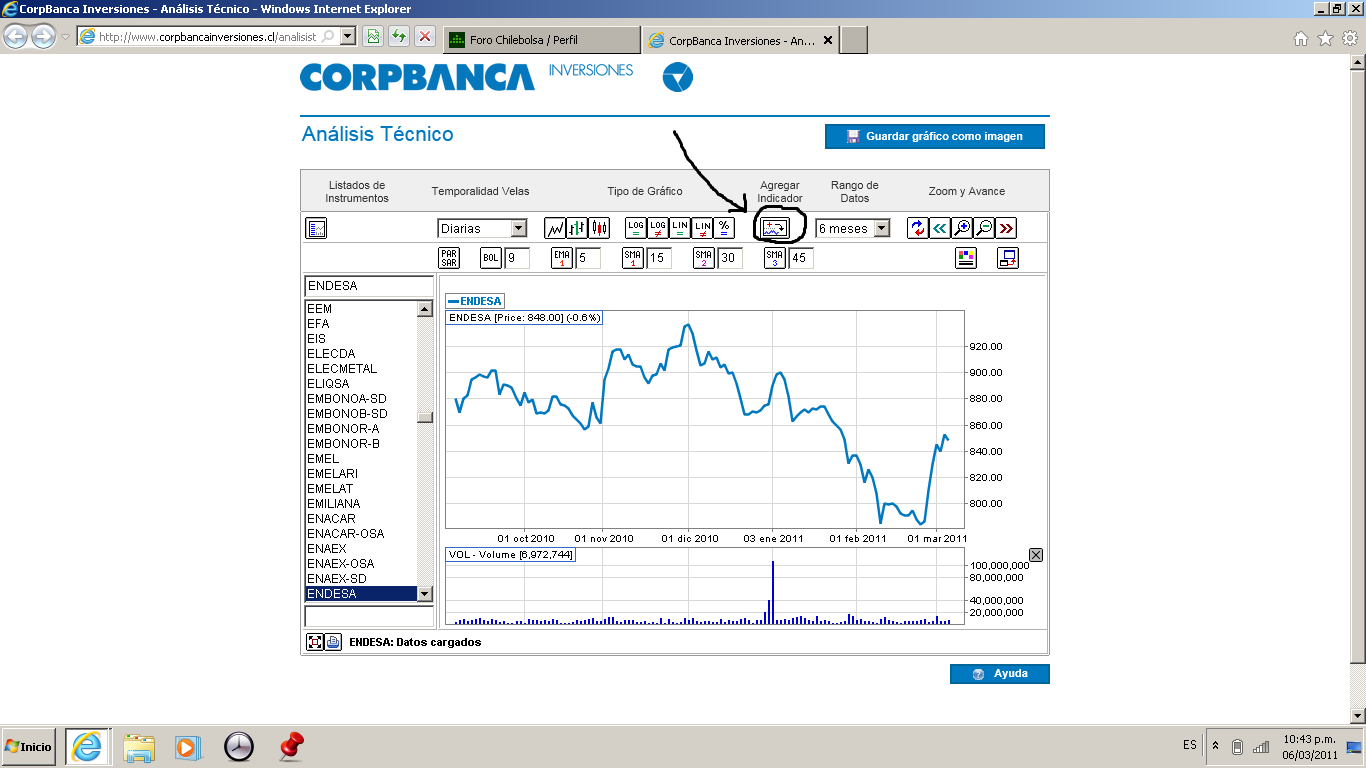This screenshot has height=768, width=1366.
Task: Open Windows Media Player from taskbar
Action: coord(187,747)
